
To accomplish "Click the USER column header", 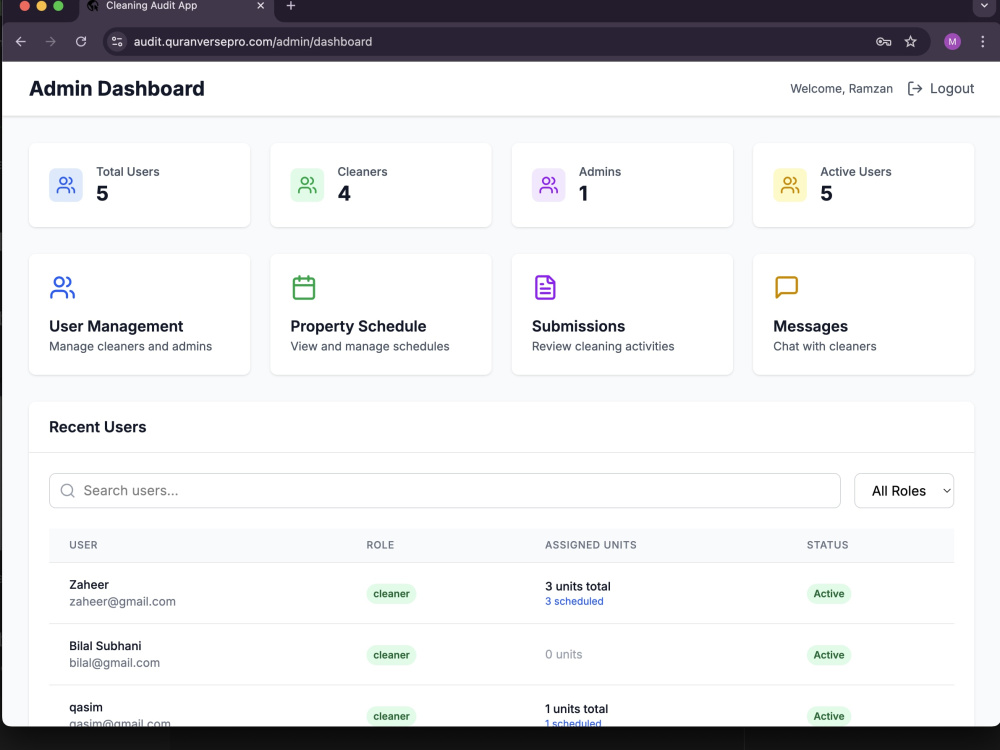I will 84,545.
